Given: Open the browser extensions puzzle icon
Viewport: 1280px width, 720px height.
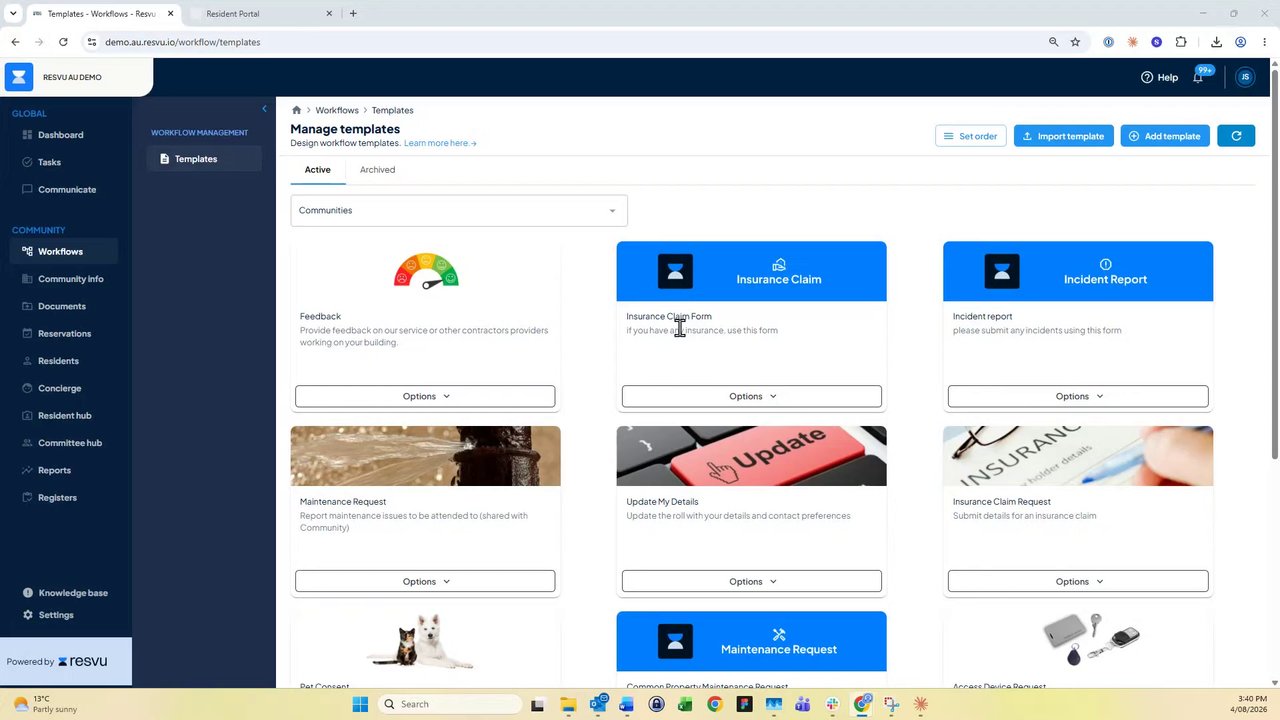Looking at the screenshot, I should coord(1181,42).
